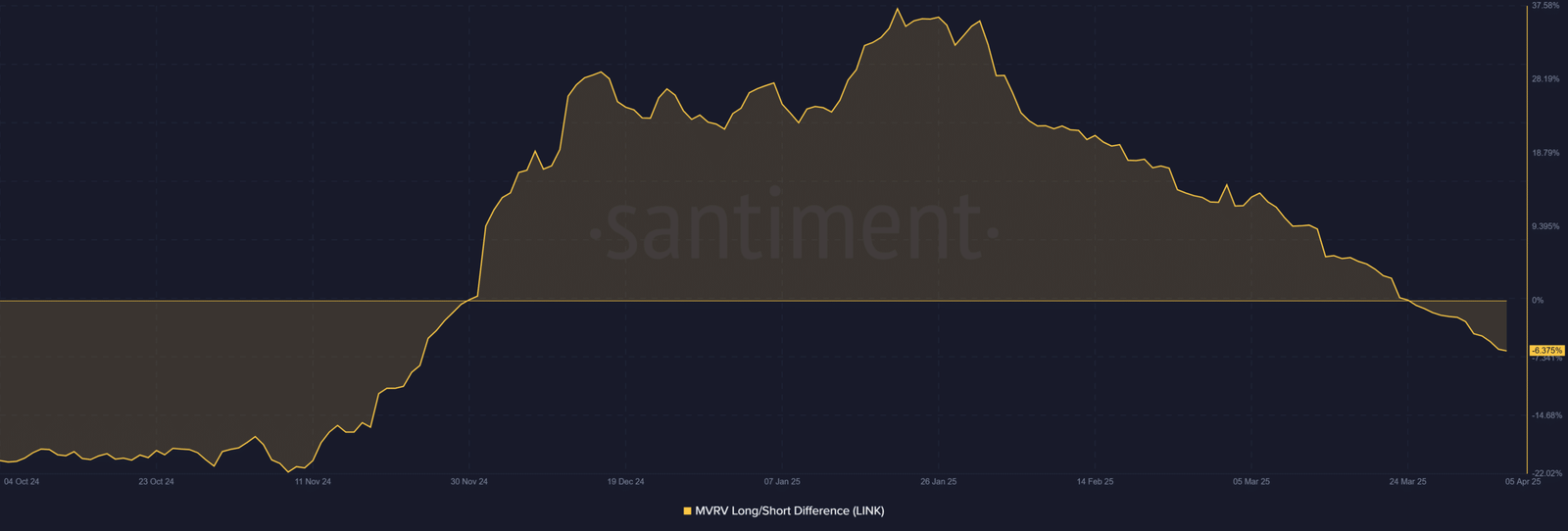Click the -6.375% current value badge
The image size is (1568, 531).
tap(1546, 350)
